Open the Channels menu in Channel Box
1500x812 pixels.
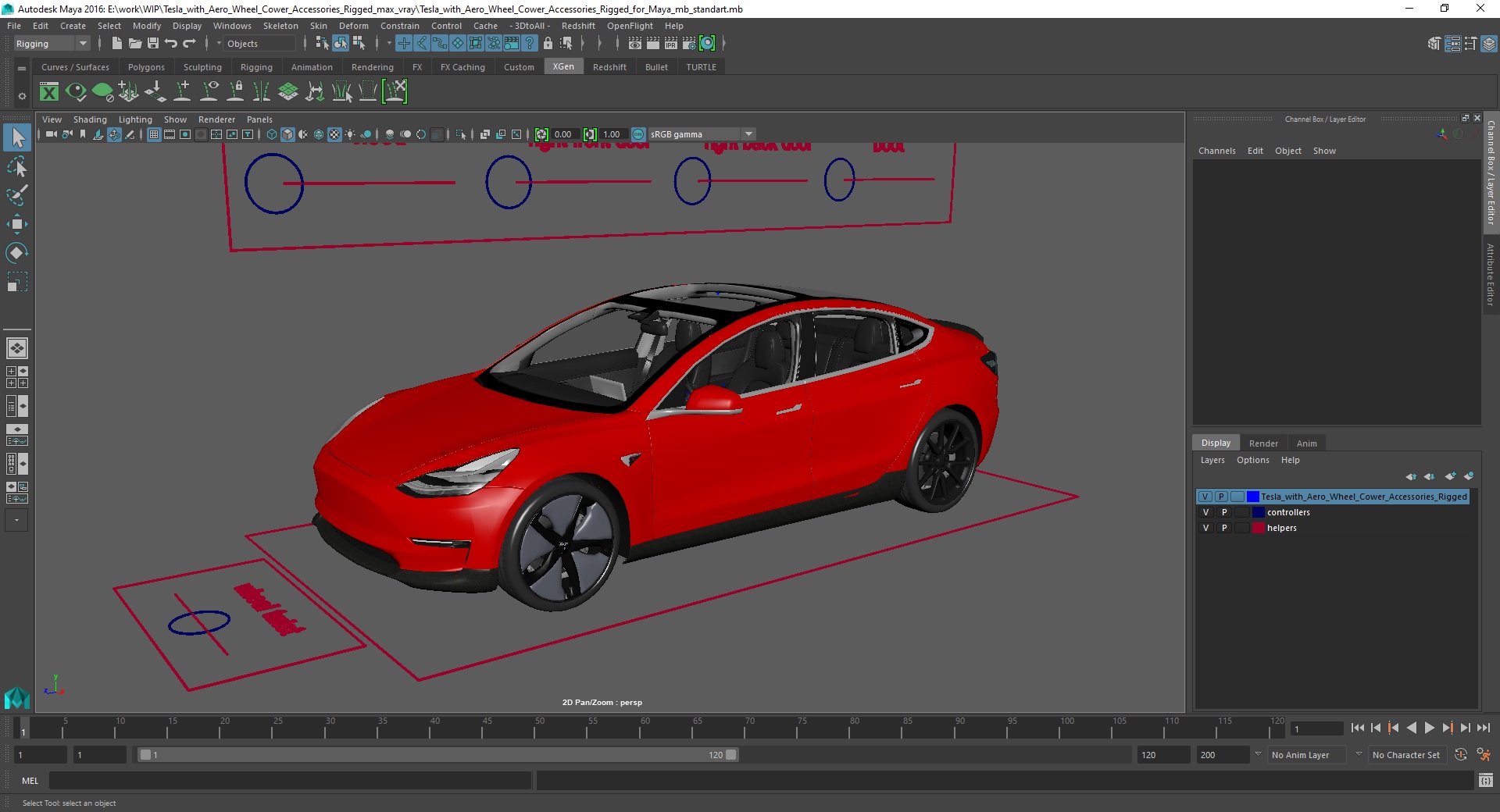[1217, 151]
